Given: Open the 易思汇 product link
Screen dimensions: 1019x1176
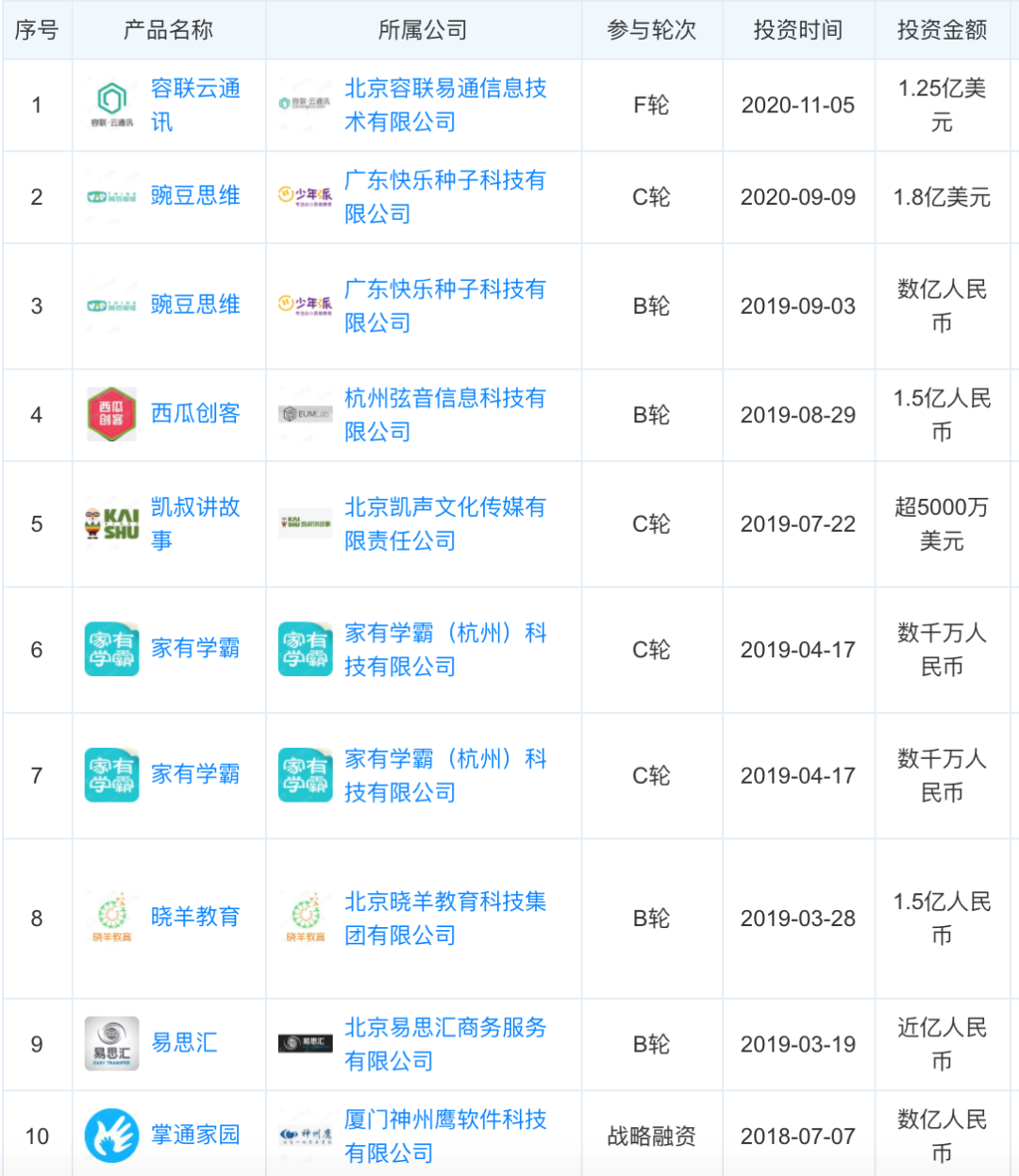Looking at the screenshot, I should tap(184, 1043).
